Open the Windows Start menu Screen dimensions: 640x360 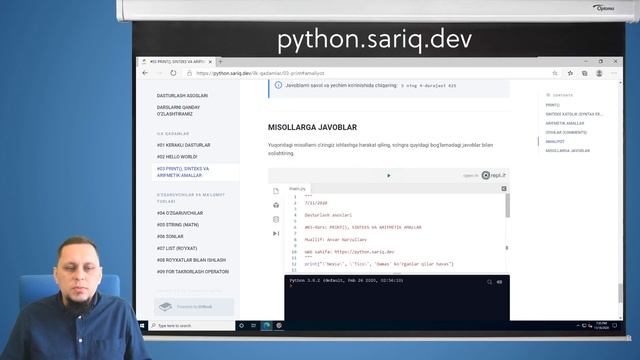(x=142, y=326)
